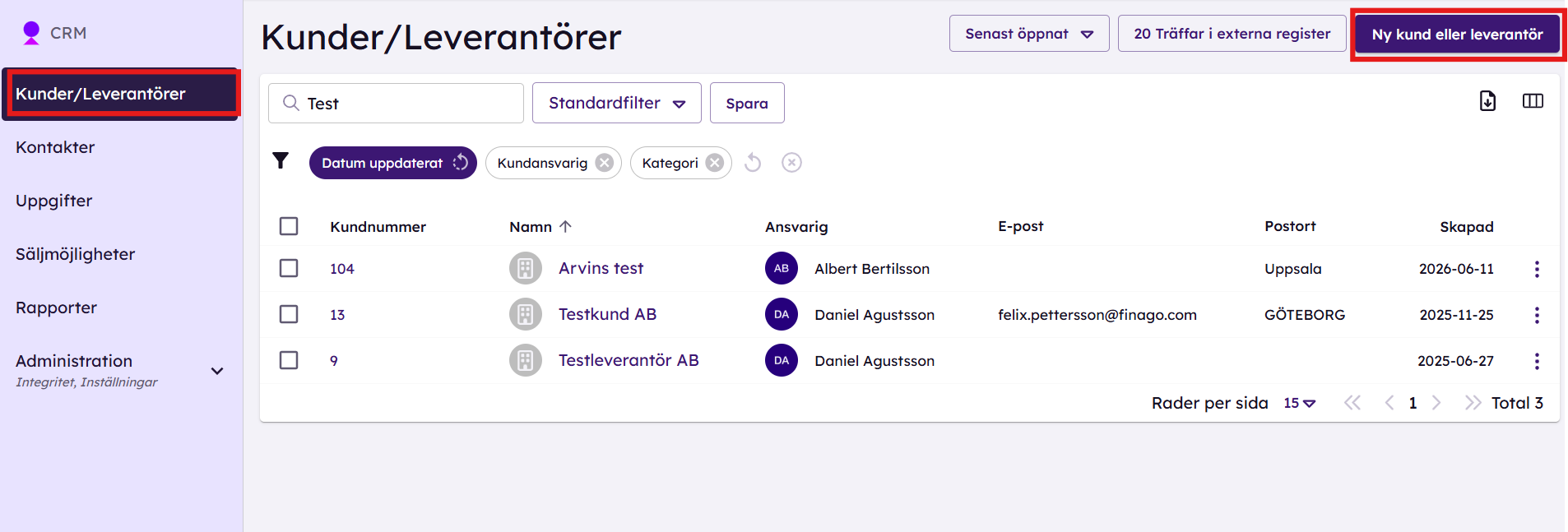Remove the Kategori filter chip
The height and width of the screenshot is (532, 1568).
(x=715, y=163)
